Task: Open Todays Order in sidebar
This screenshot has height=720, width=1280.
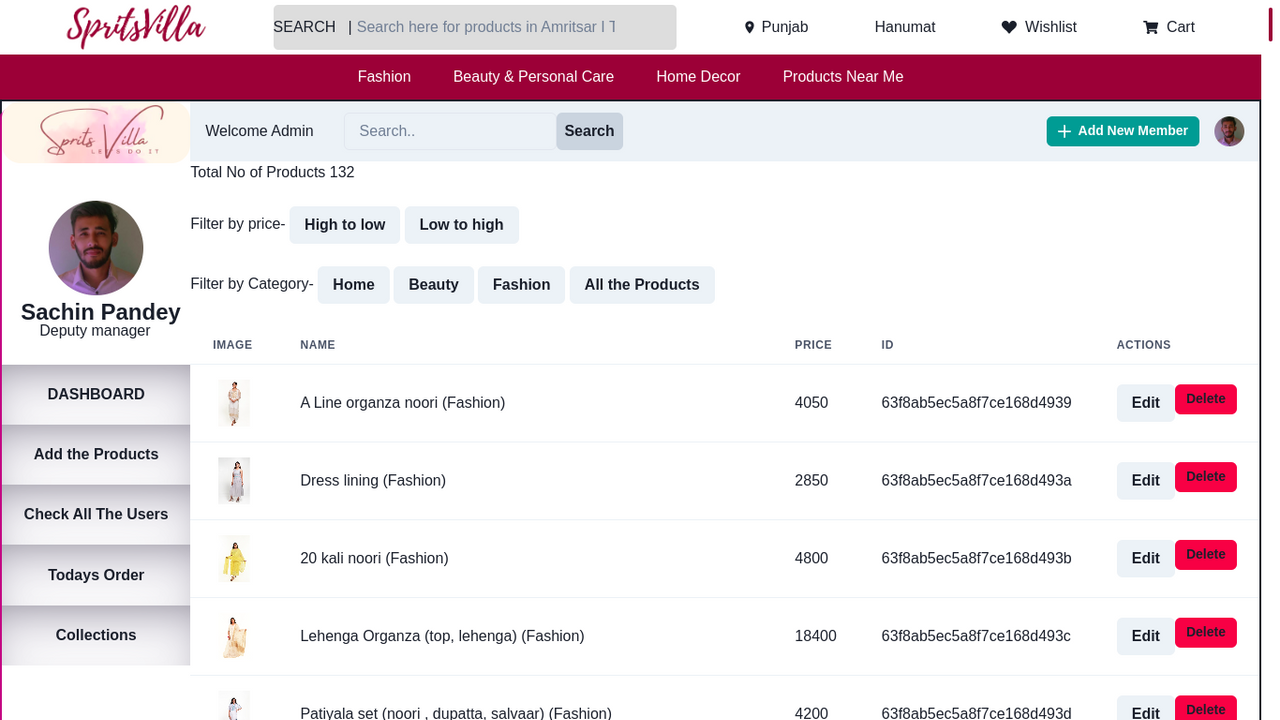Action: point(96,575)
